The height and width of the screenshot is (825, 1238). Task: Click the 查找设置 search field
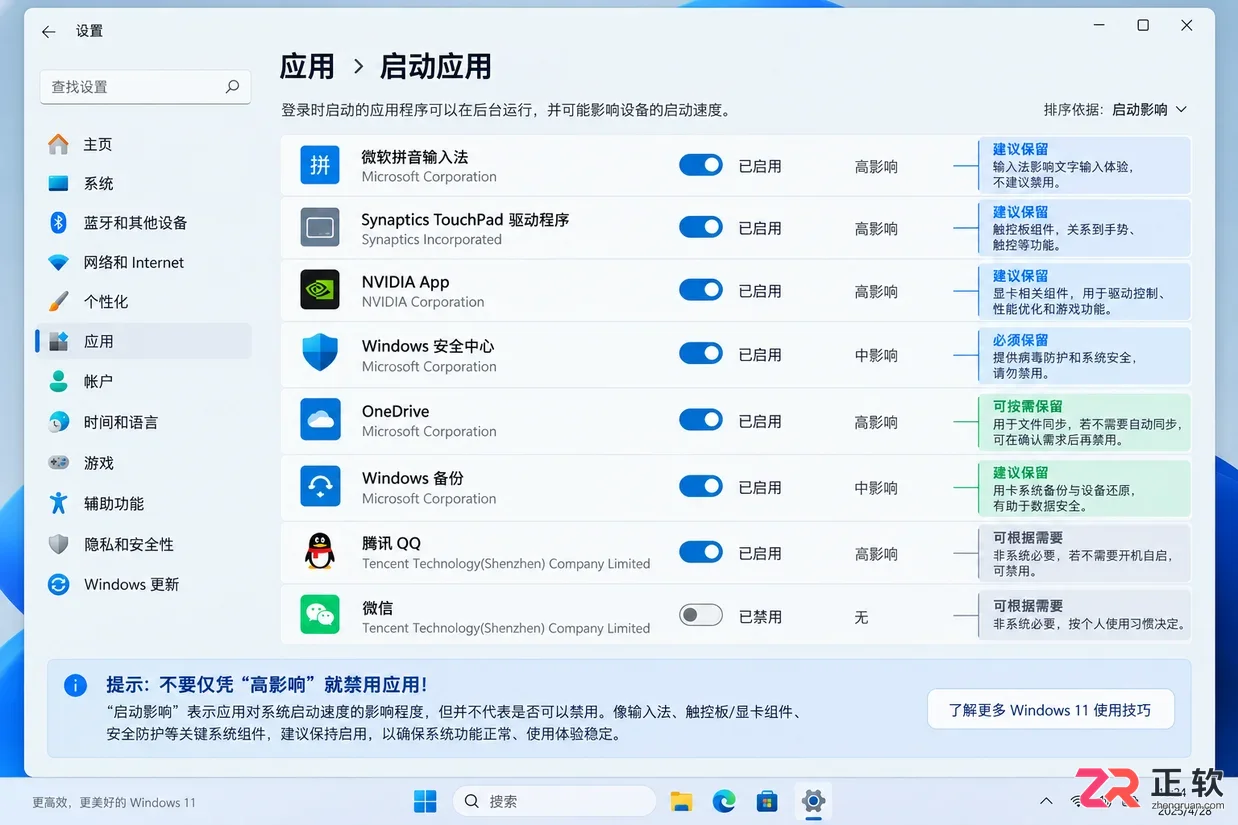click(x=144, y=87)
